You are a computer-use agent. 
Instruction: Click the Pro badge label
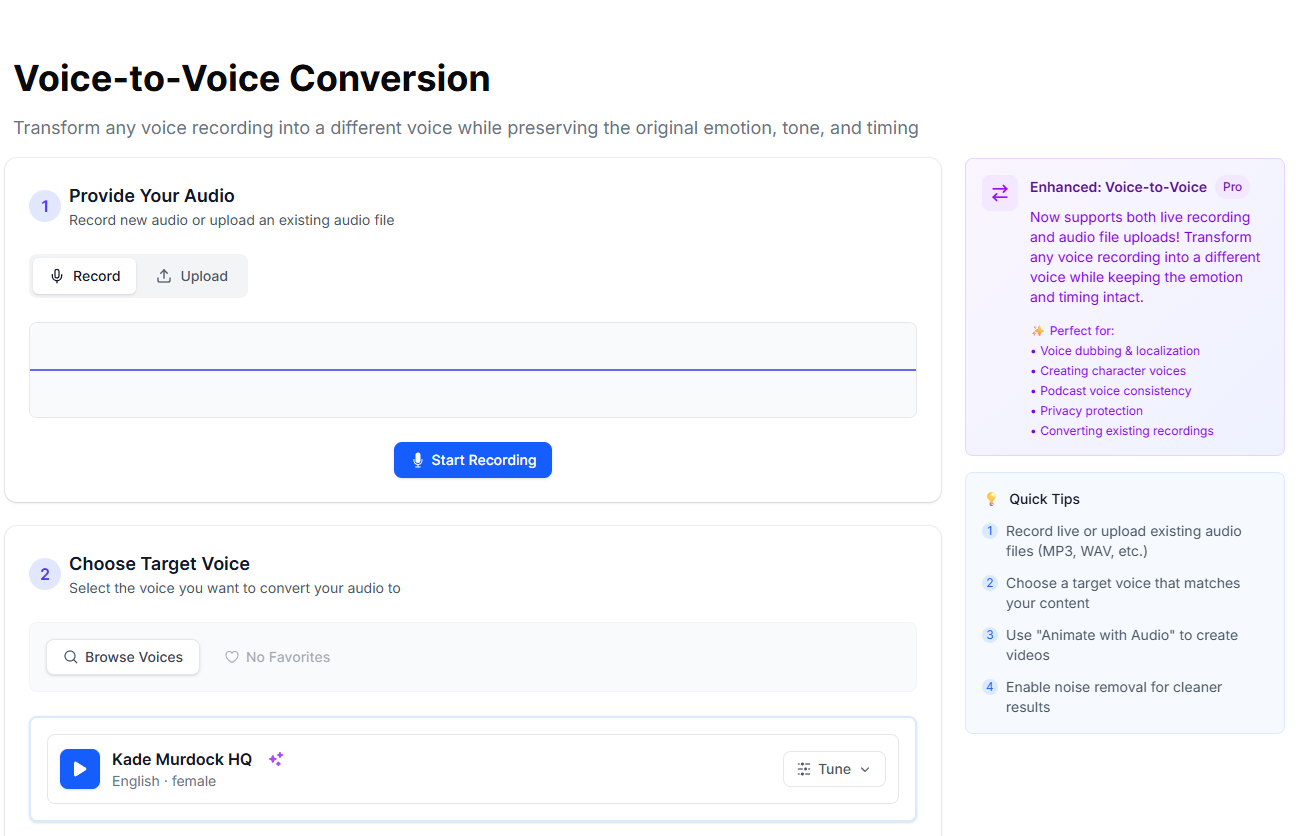coord(1232,187)
